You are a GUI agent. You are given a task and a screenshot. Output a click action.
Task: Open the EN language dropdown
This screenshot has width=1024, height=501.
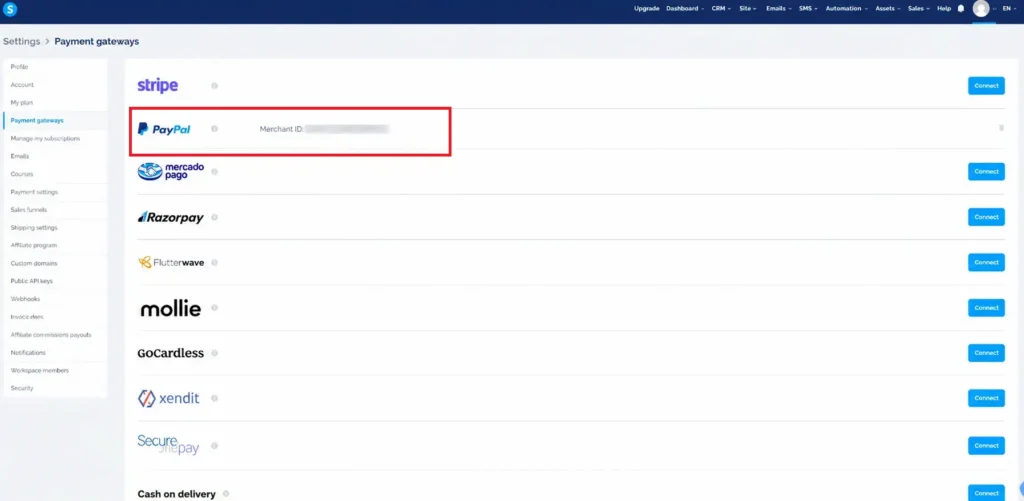[x=1010, y=8]
